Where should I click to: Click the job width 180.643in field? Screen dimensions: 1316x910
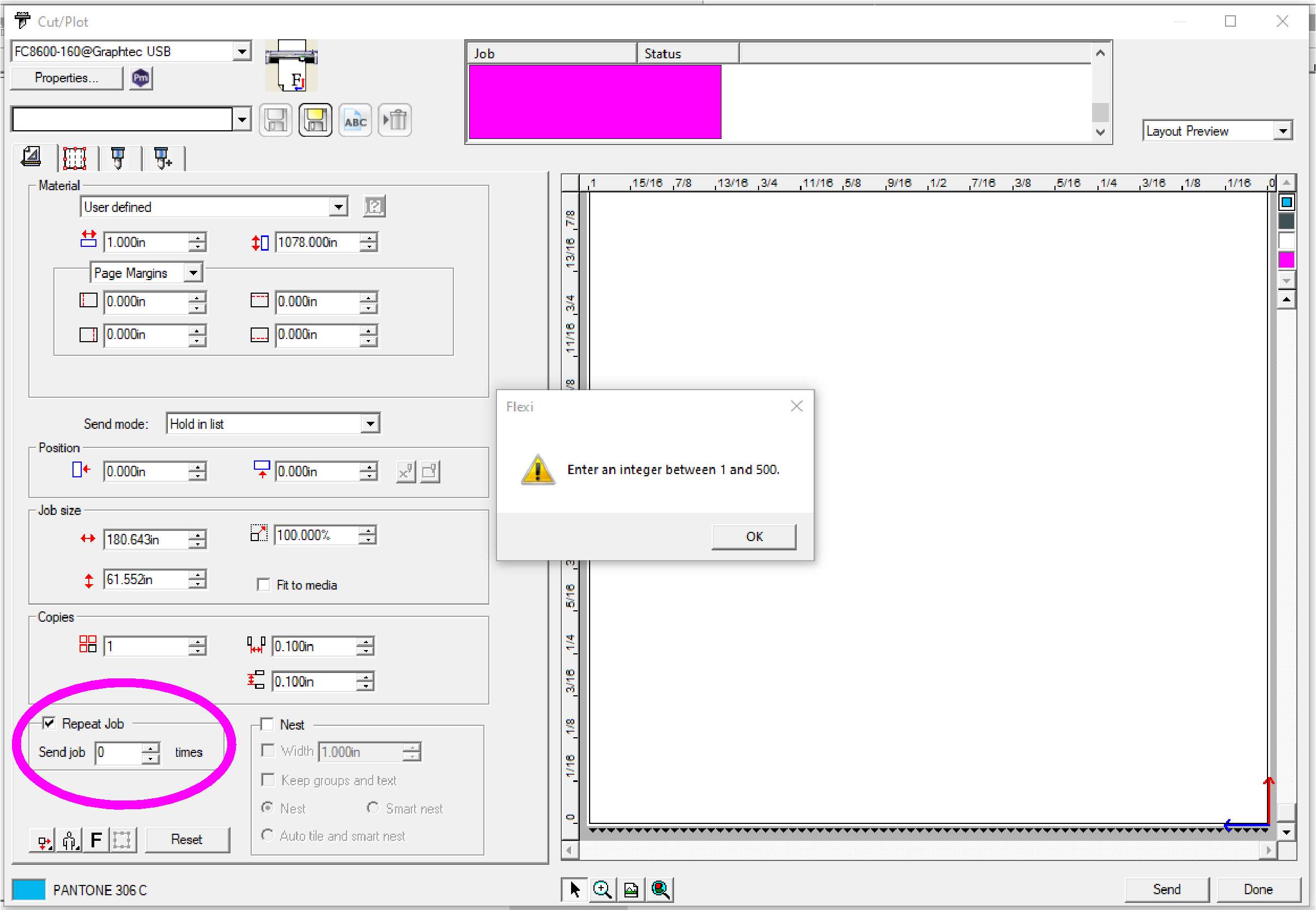click(146, 539)
